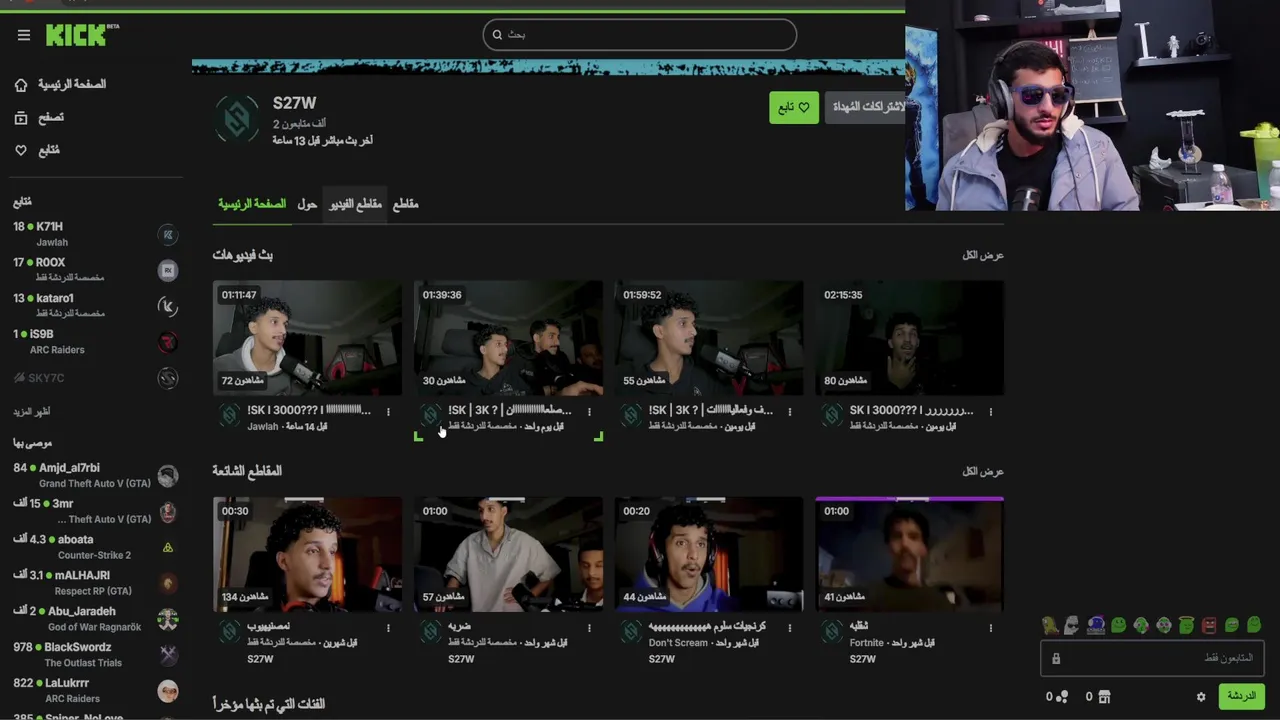
Task: Click 'The Outlast Trials' under BlackSwordz
Action: point(84,663)
